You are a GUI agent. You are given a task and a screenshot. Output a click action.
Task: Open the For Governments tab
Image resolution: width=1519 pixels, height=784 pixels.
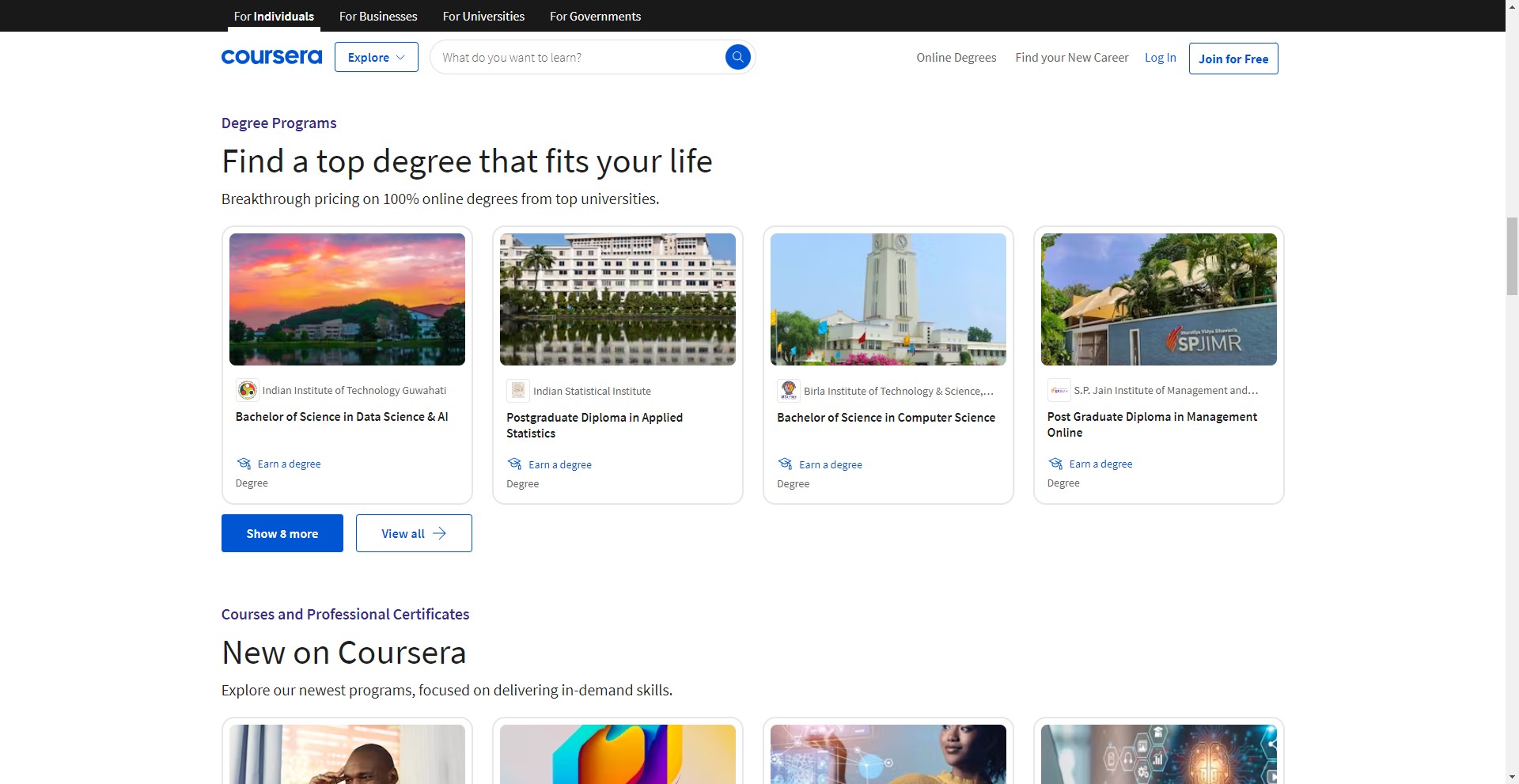tap(595, 16)
